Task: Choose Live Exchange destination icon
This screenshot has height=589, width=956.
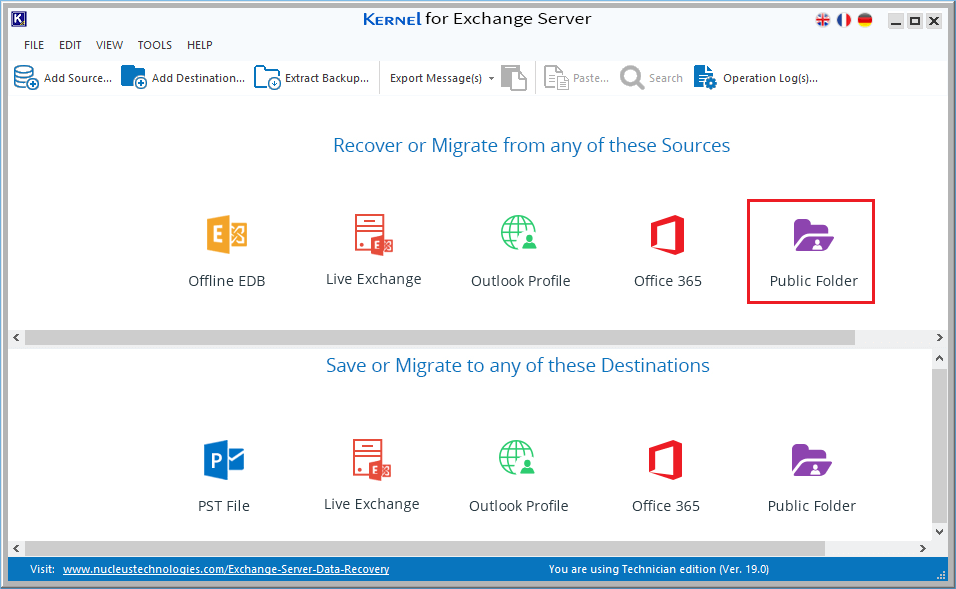Action: pyautogui.click(x=372, y=459)
